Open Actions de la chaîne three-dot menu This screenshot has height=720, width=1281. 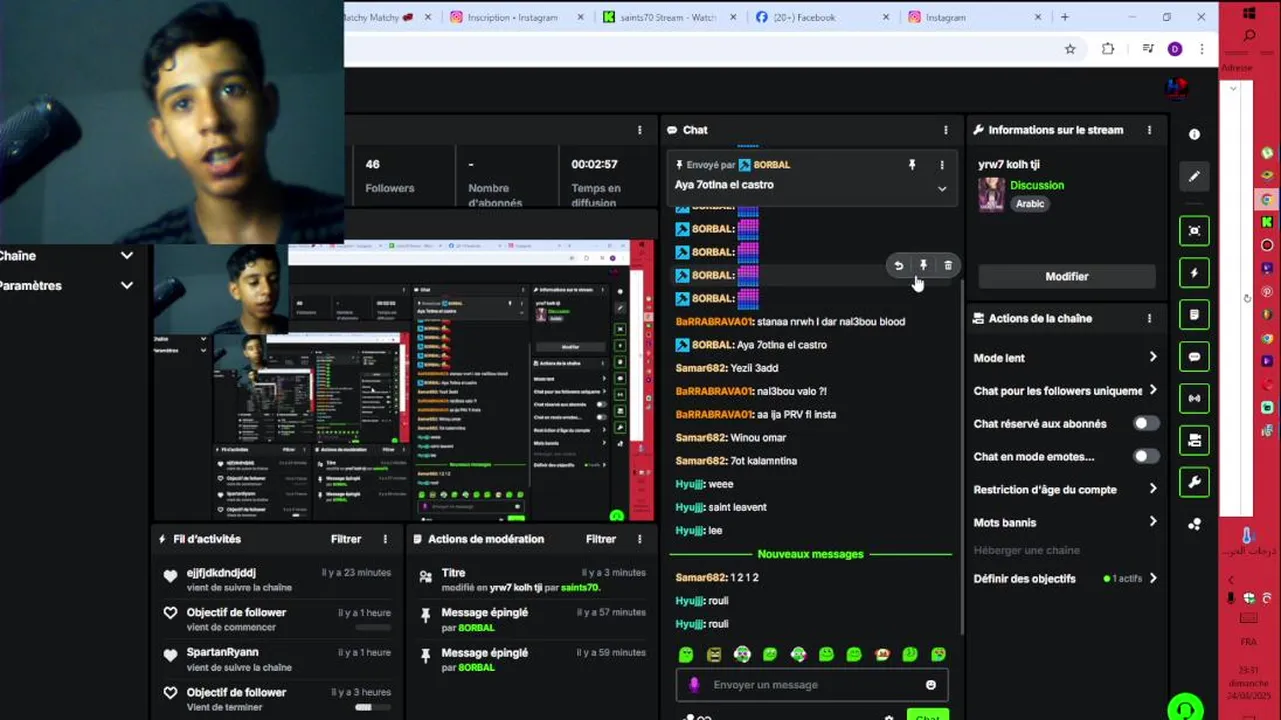click(x=1150, y=318)
